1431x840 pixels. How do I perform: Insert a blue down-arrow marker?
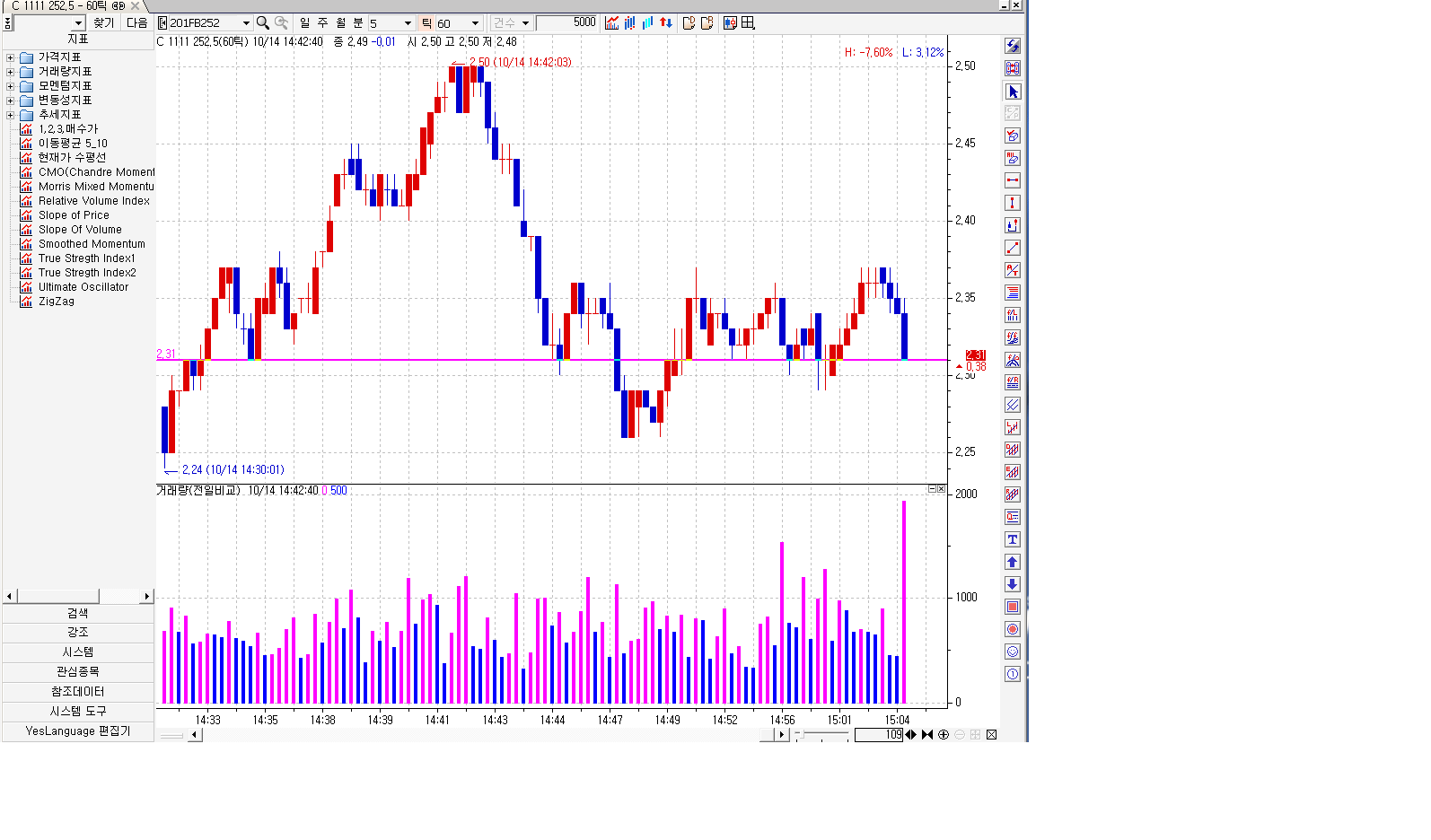click(1013, 584)
